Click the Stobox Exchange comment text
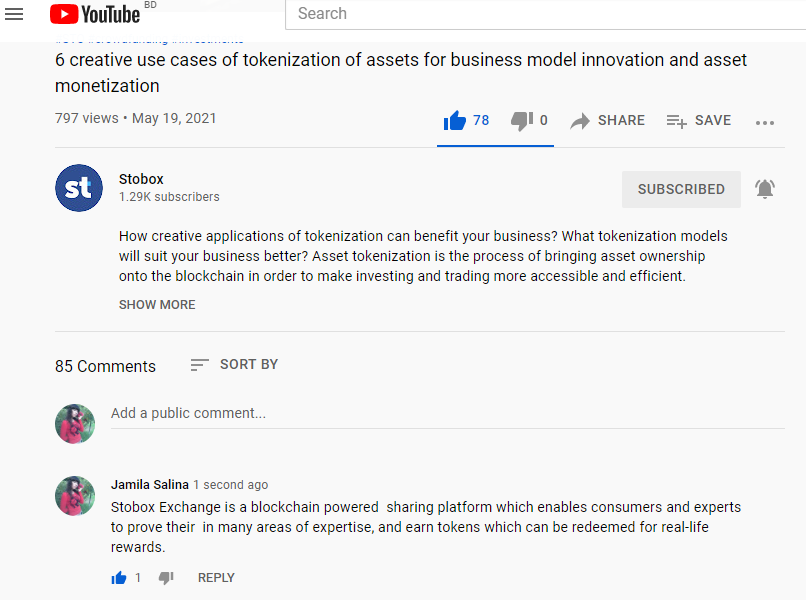The image size is (806, 600). [x=426, y=527]
